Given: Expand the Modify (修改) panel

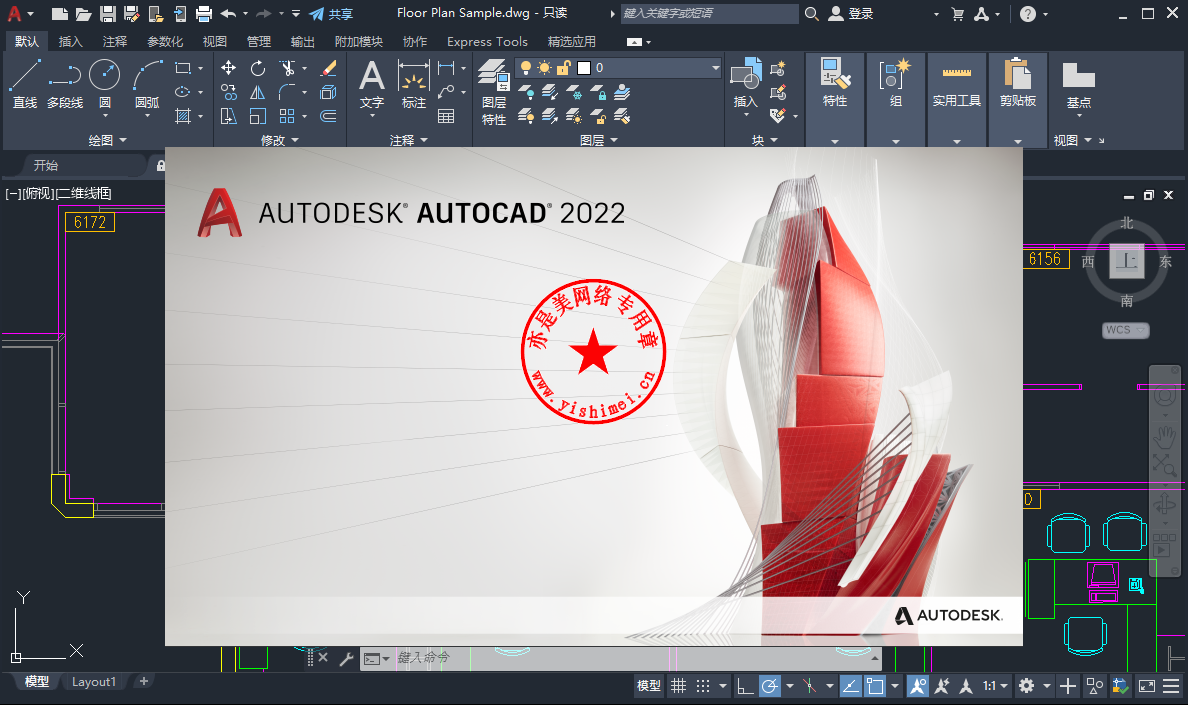Looking at the screenshot, I should [280, 140].
